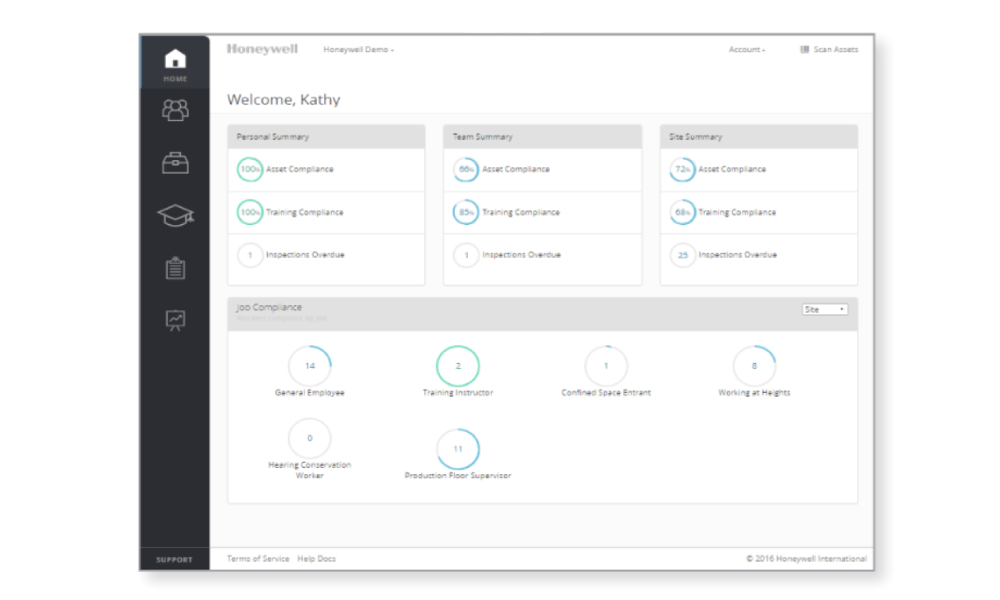Click Inspections Overdue label in Personal Summary
The image size is (1000, 600).
[305, 255]
